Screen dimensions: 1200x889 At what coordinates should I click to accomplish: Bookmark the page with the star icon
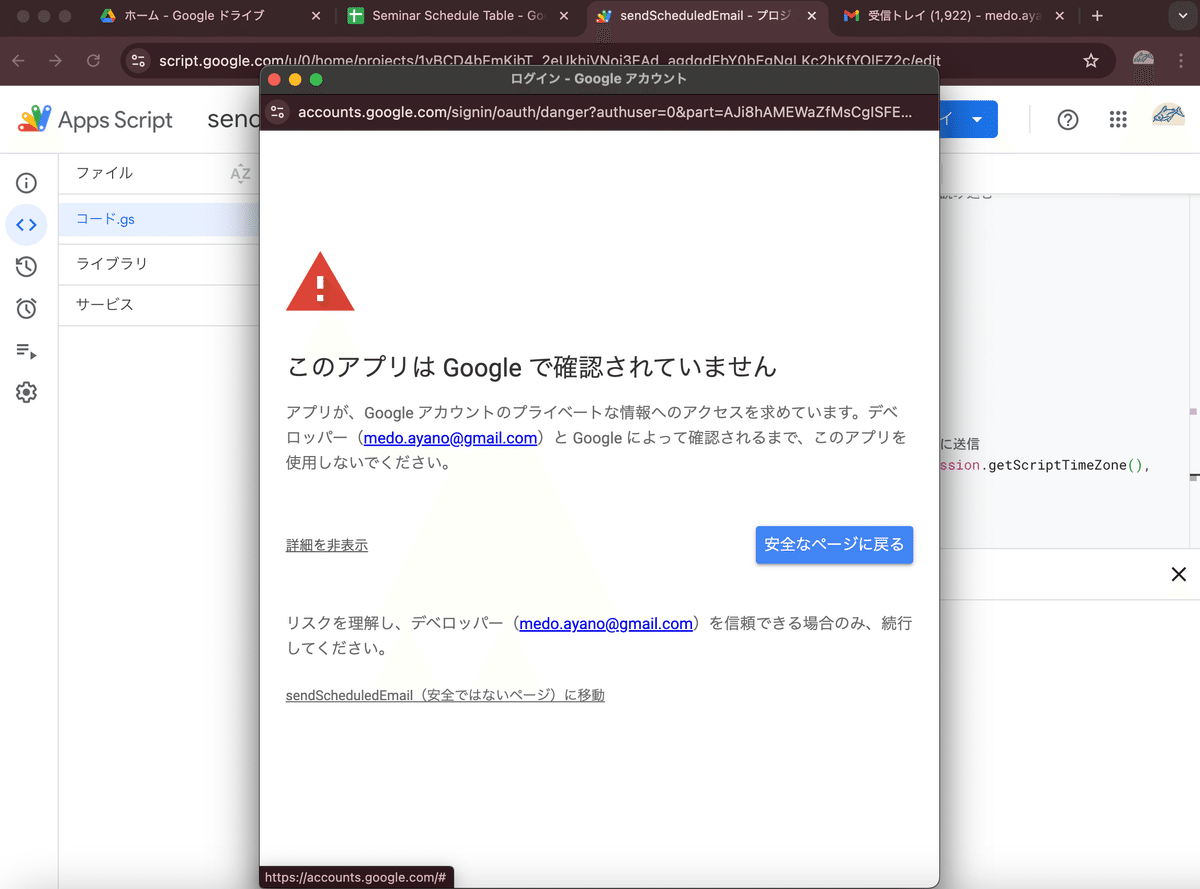tap(1091, 60)
